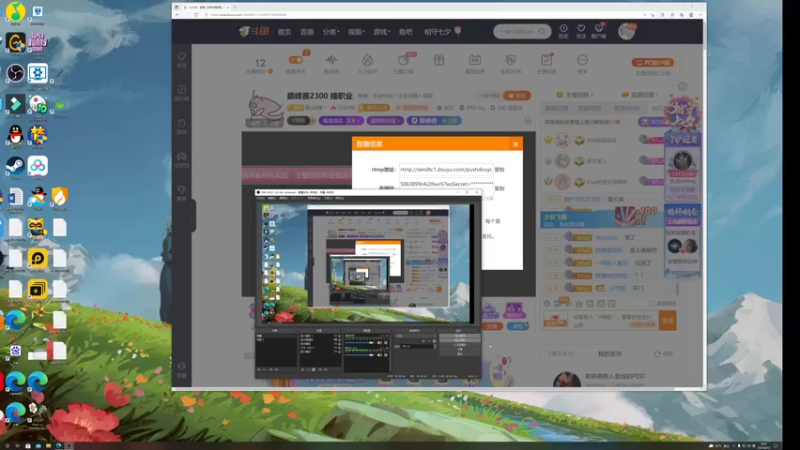This screenshot has width=800, height=450.
Task: Open the 暗黑挑战 2星 purple badge
Action: pos(341,121)
